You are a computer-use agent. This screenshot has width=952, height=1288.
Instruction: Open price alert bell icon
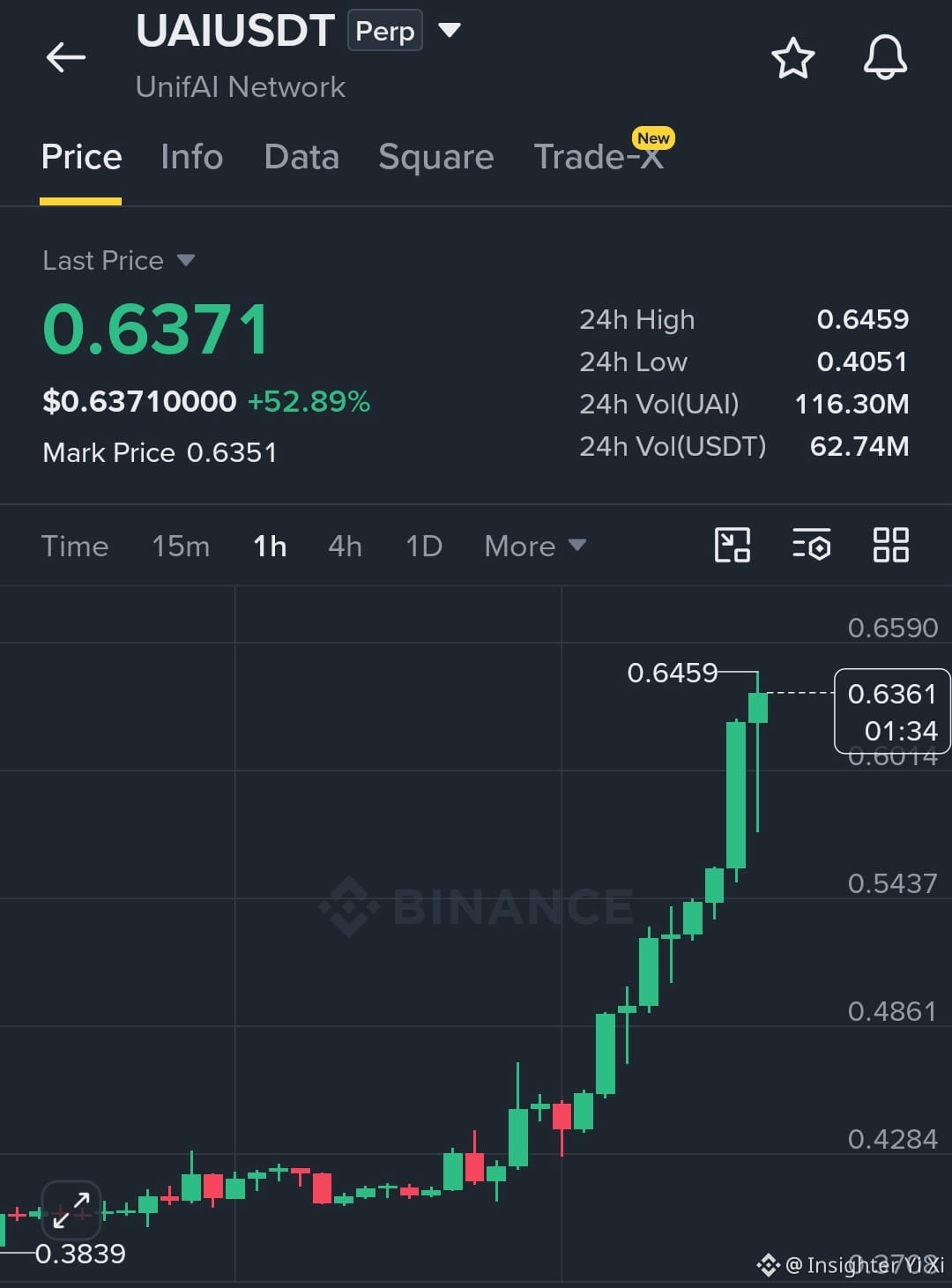click(885, 58)
